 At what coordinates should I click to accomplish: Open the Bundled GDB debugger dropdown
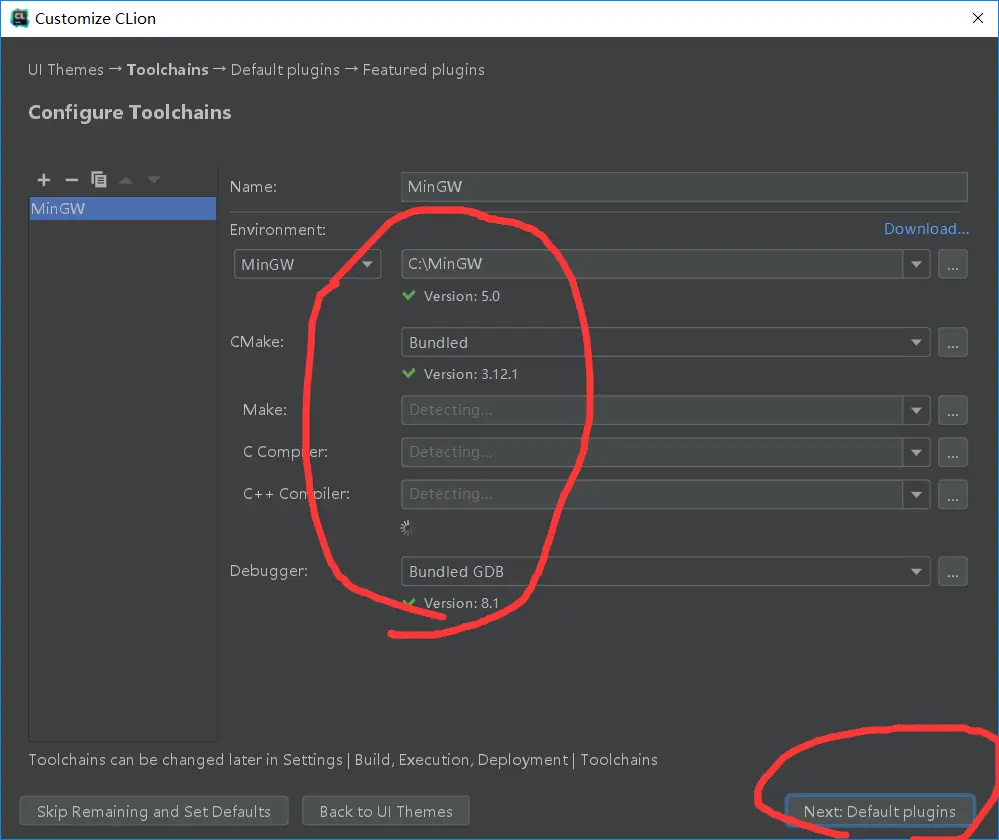tap(665, 571)
